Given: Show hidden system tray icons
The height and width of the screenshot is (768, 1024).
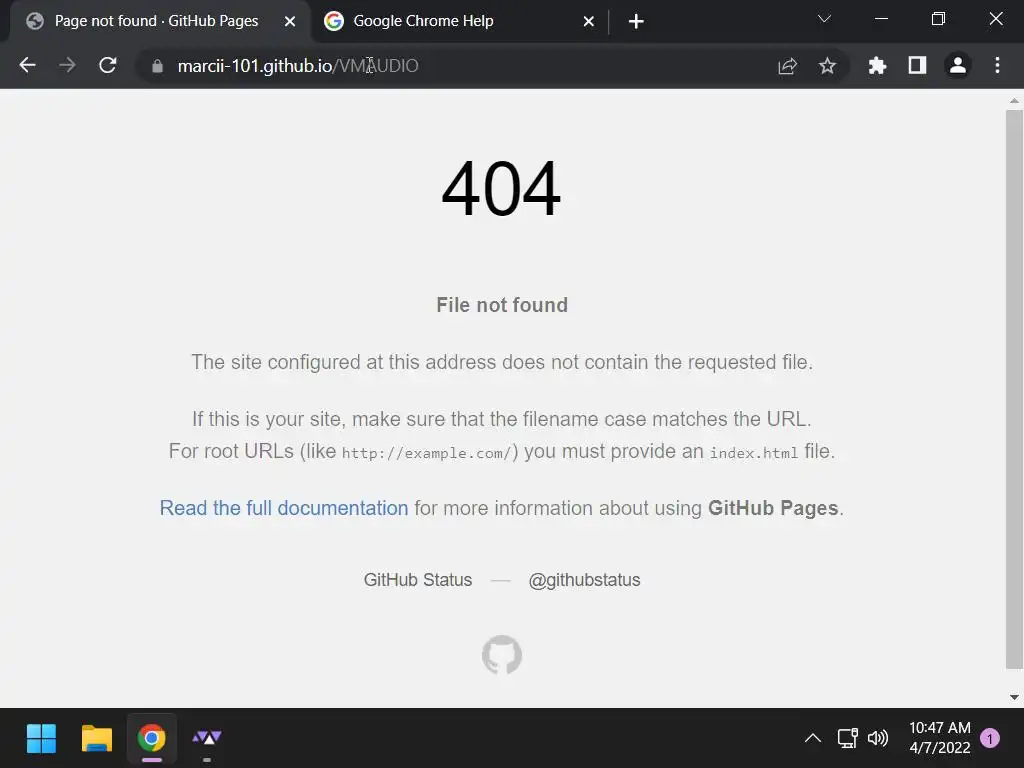Looking at the screenshot, I should pyautogui.click(x=812, y=739).
